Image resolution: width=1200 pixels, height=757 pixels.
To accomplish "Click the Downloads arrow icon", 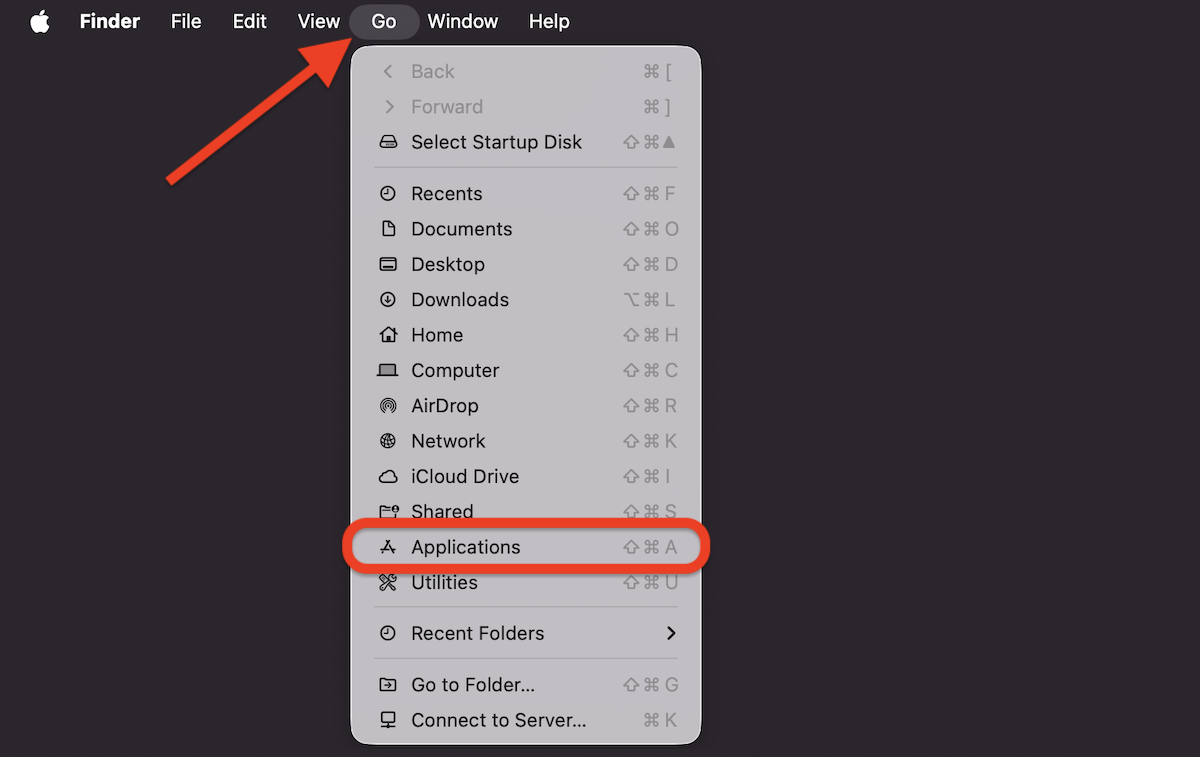I will point(388,300).
